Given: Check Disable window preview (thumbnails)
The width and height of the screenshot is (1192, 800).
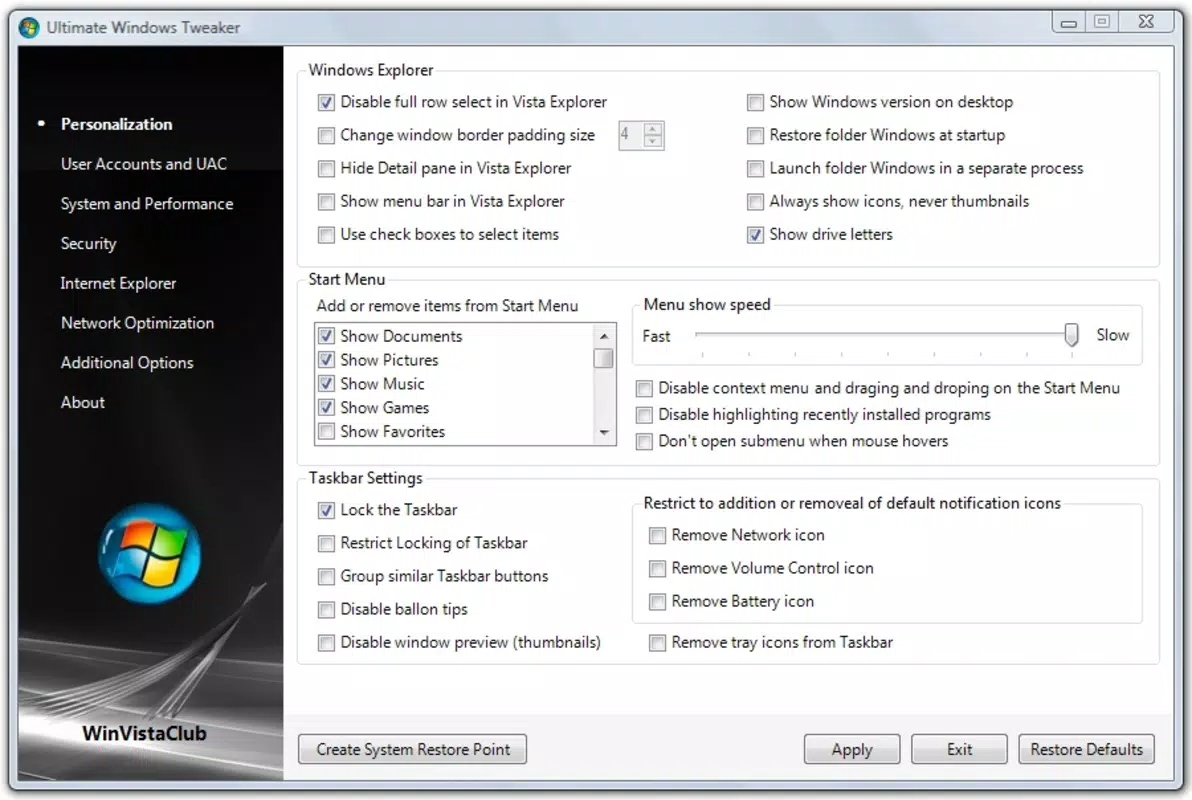Looking at the screenshot, I should click(326, 643).
